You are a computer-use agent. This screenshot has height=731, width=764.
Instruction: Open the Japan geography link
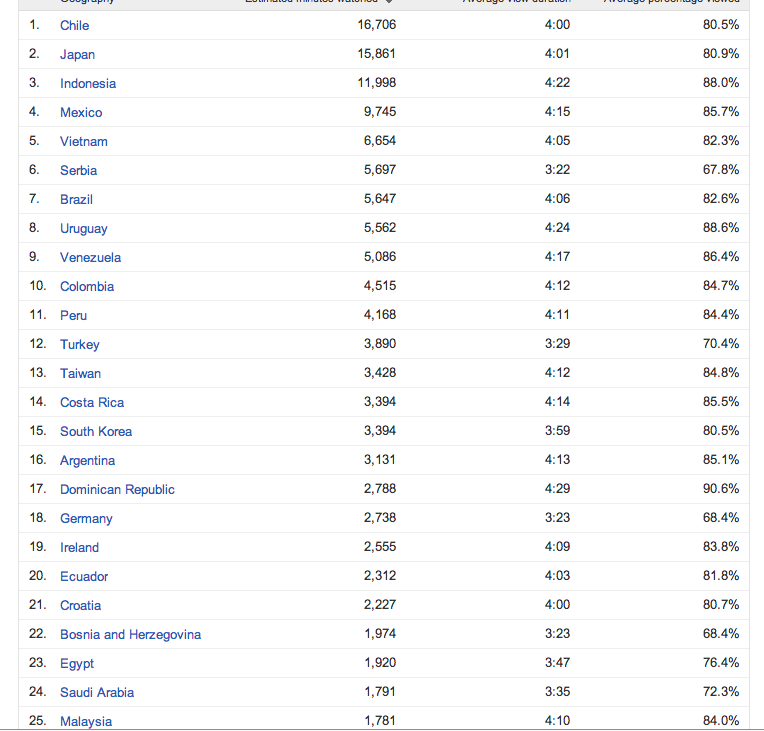tap(77, 54)
